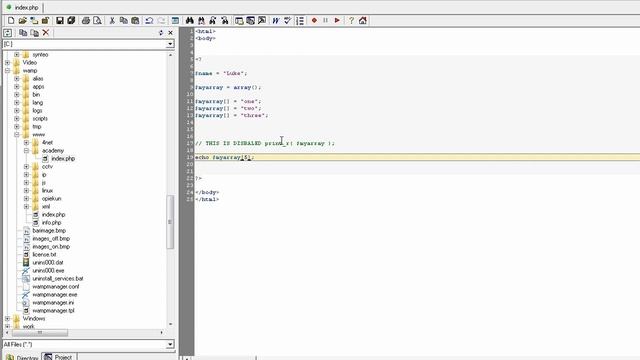This screenshot has height=360, width=640.
Task: Open Print Preview from toolbar
Action: (x=98, y=20)
